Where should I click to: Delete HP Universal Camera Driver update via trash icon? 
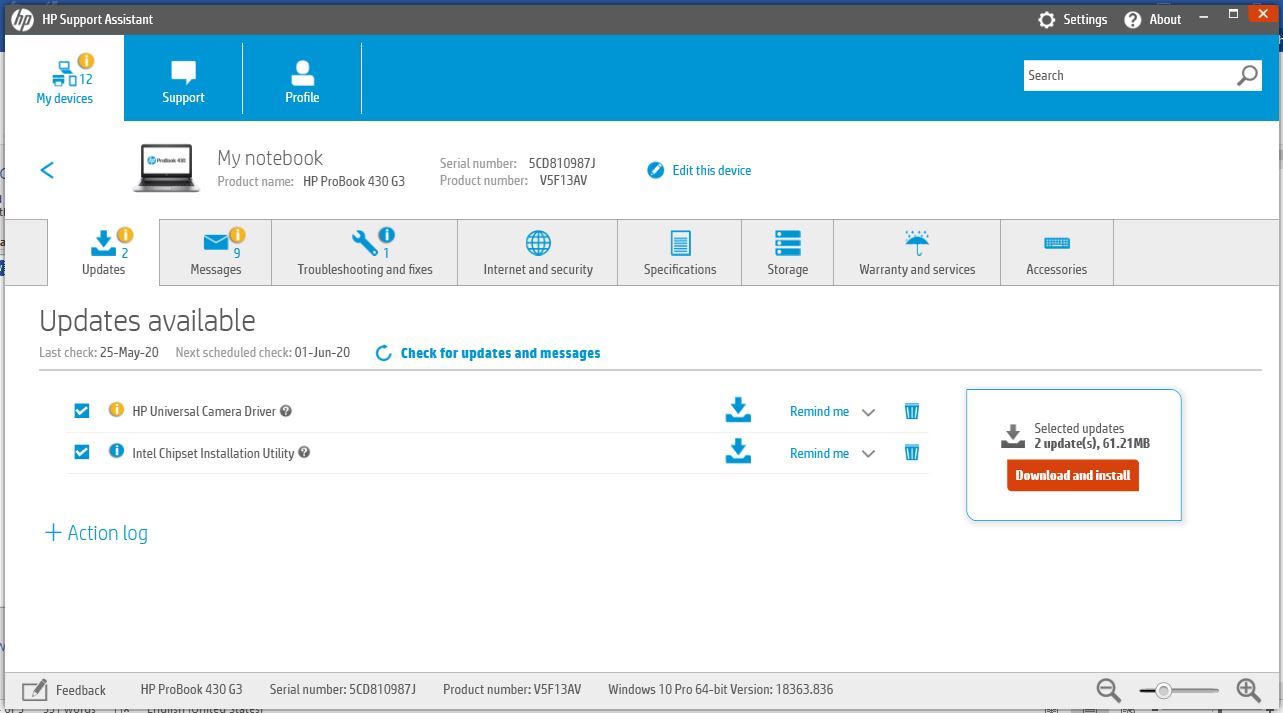tap(912, 411)
